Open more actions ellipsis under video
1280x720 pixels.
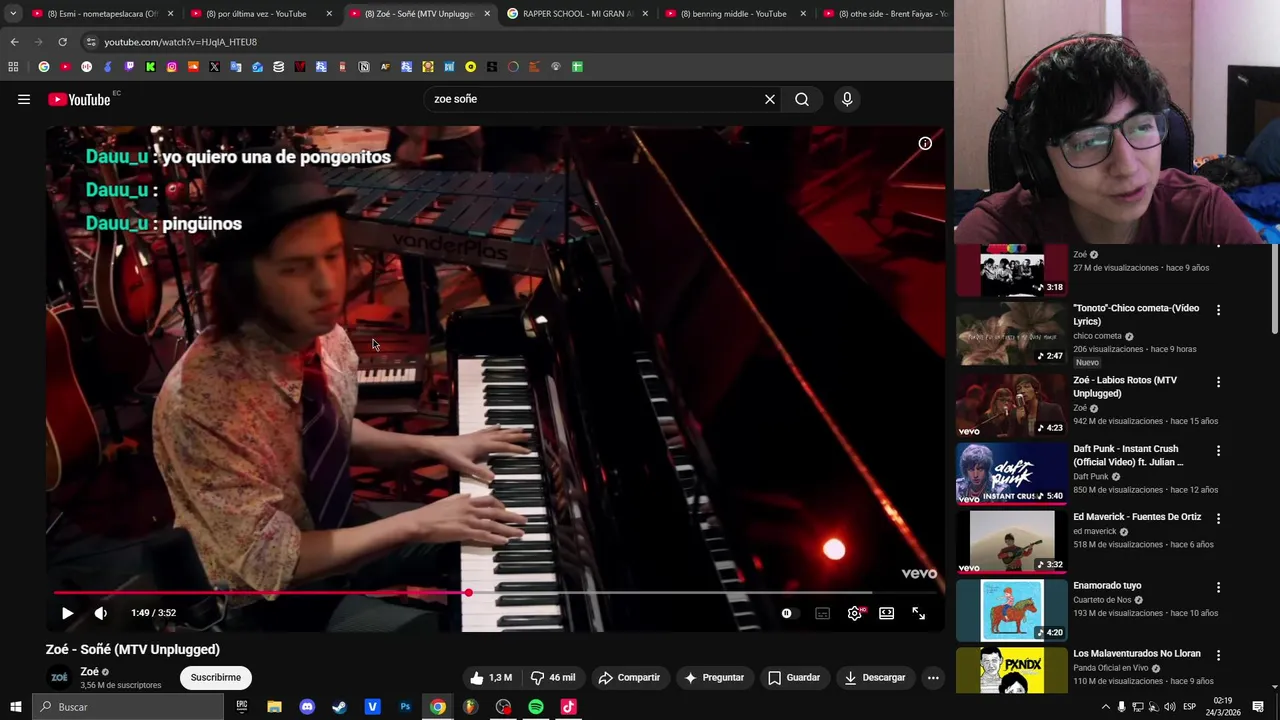point(933,677)
